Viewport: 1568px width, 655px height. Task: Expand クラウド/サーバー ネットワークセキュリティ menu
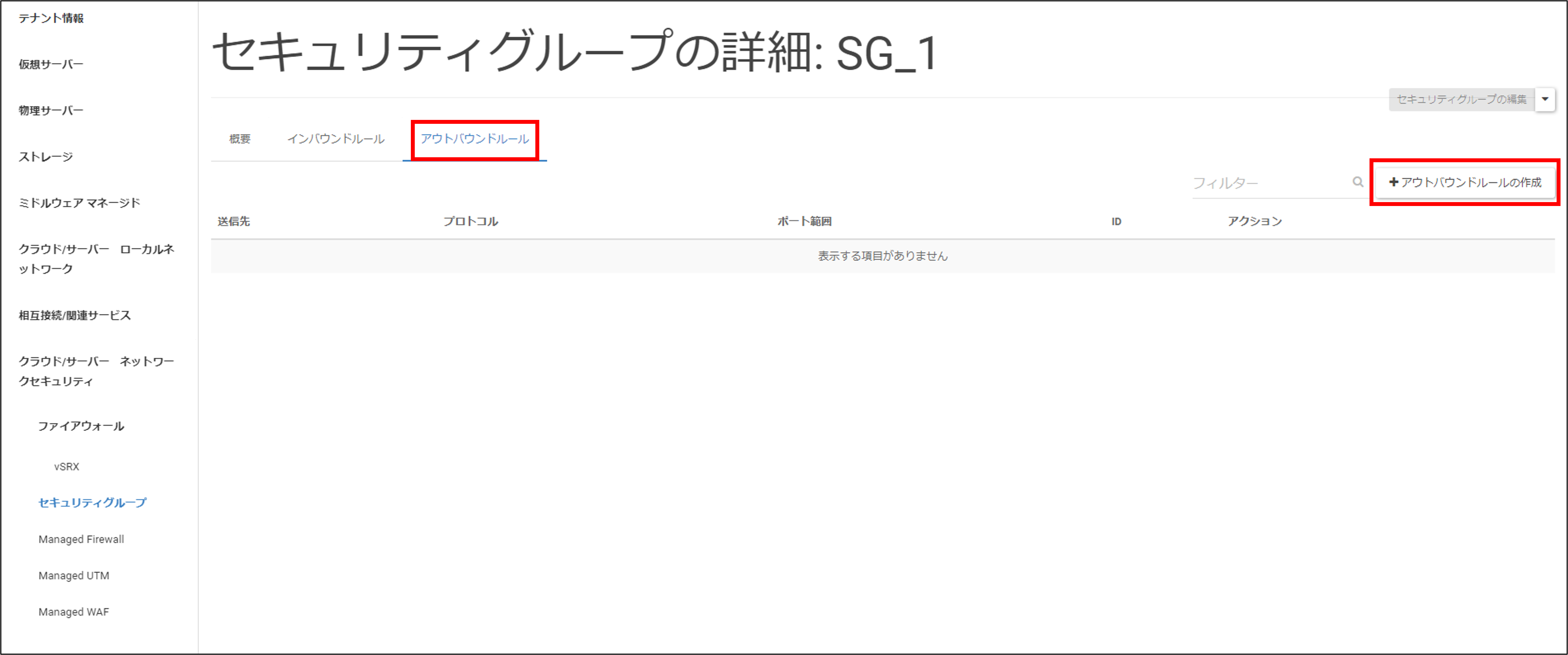pos(97,371)
